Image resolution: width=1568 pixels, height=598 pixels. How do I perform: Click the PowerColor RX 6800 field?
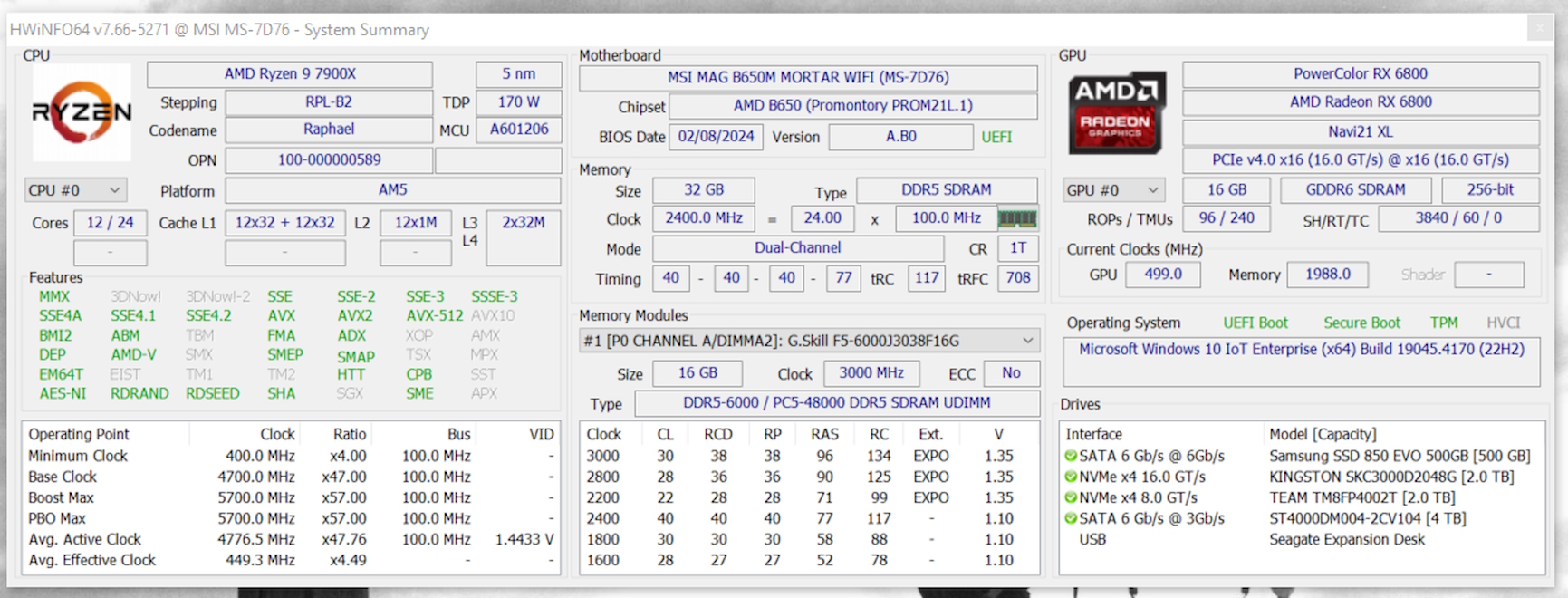pyautogui.click(x=1361, y=74)
